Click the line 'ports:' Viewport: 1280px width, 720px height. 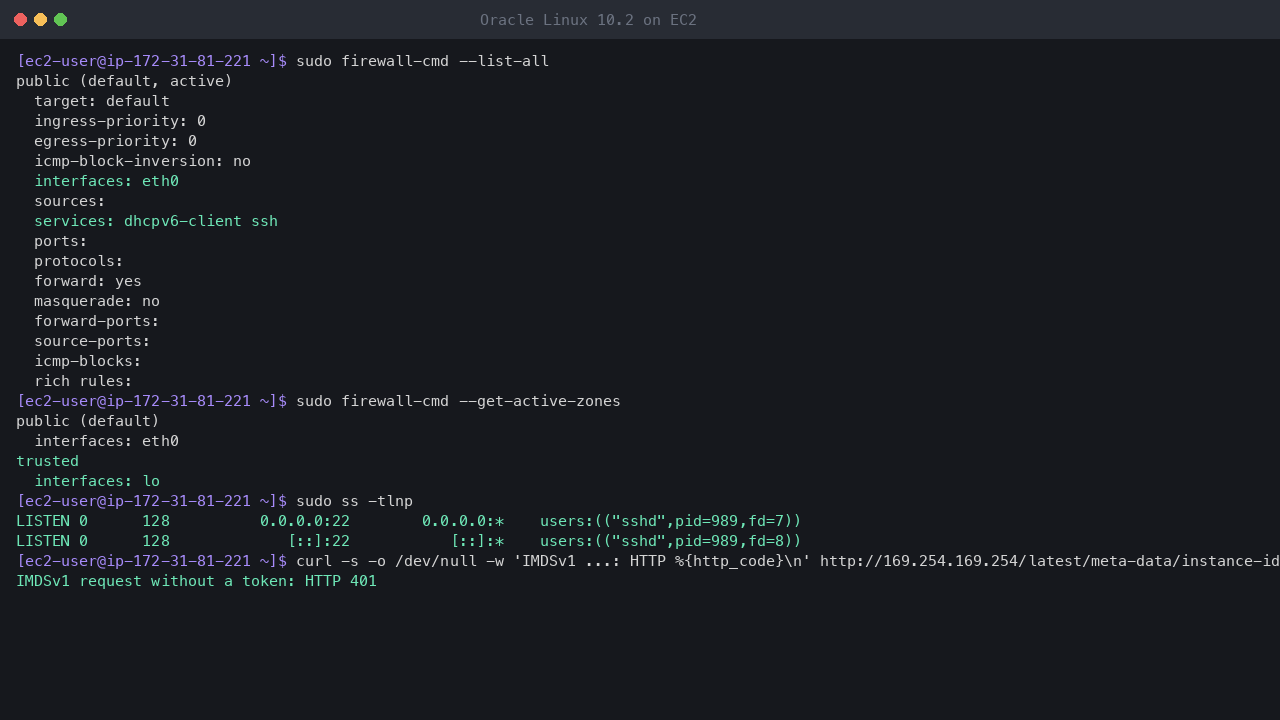click(x=61, y=241)
